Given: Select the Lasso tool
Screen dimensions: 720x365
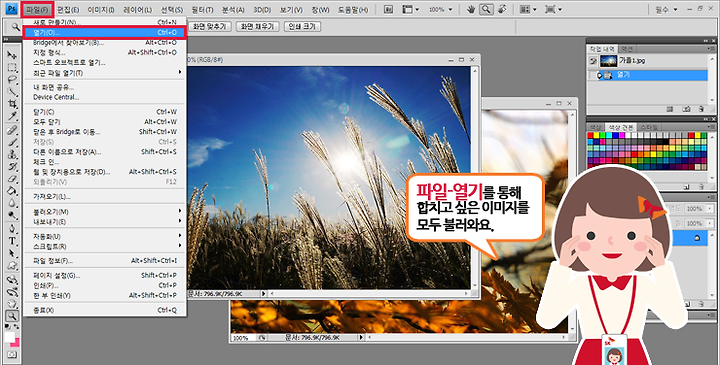Looking at the screenshot, I should [12, 79].
